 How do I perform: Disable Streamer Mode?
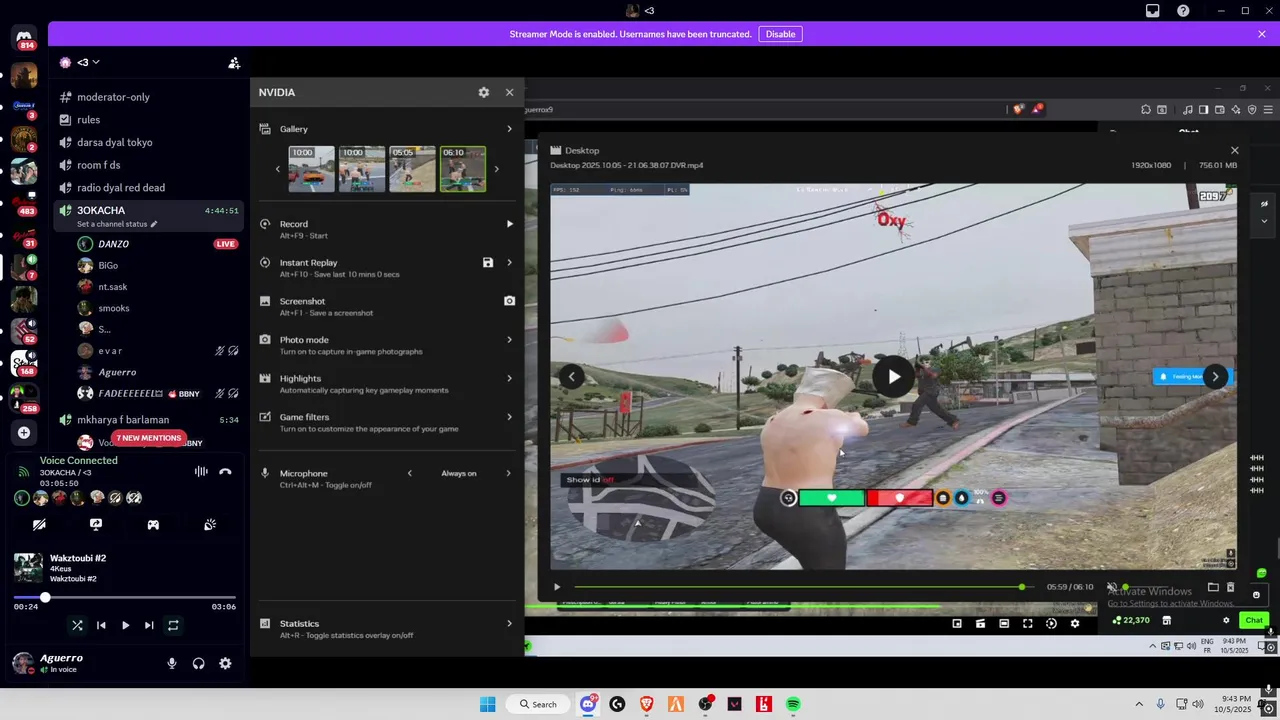780,34
